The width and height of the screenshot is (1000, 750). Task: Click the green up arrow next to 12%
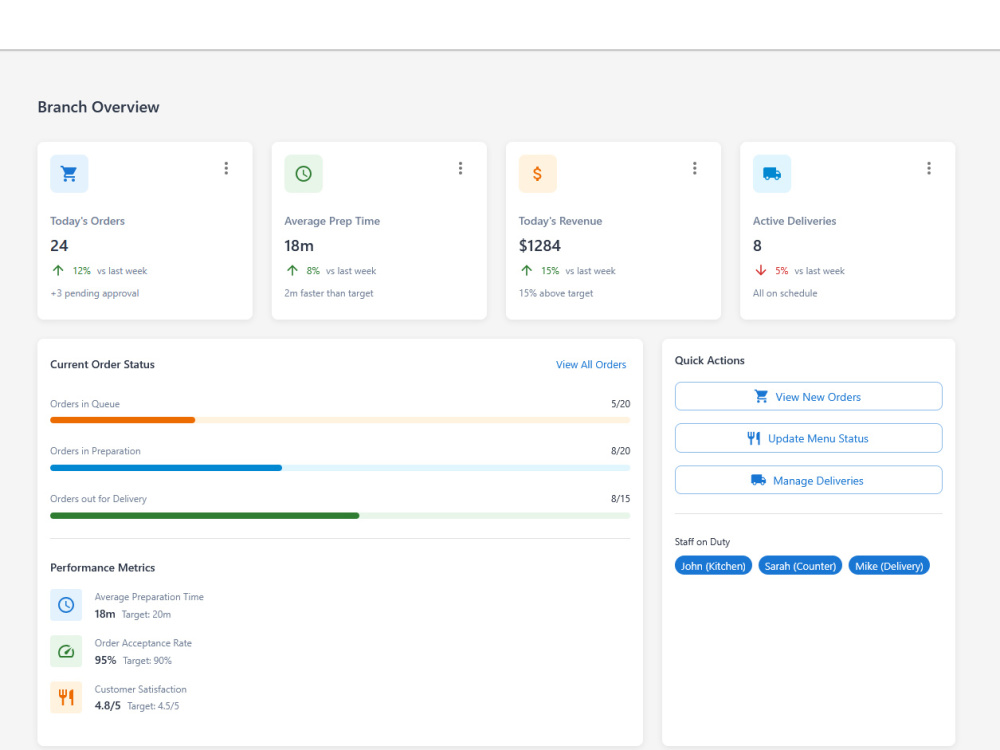(58, 270)
